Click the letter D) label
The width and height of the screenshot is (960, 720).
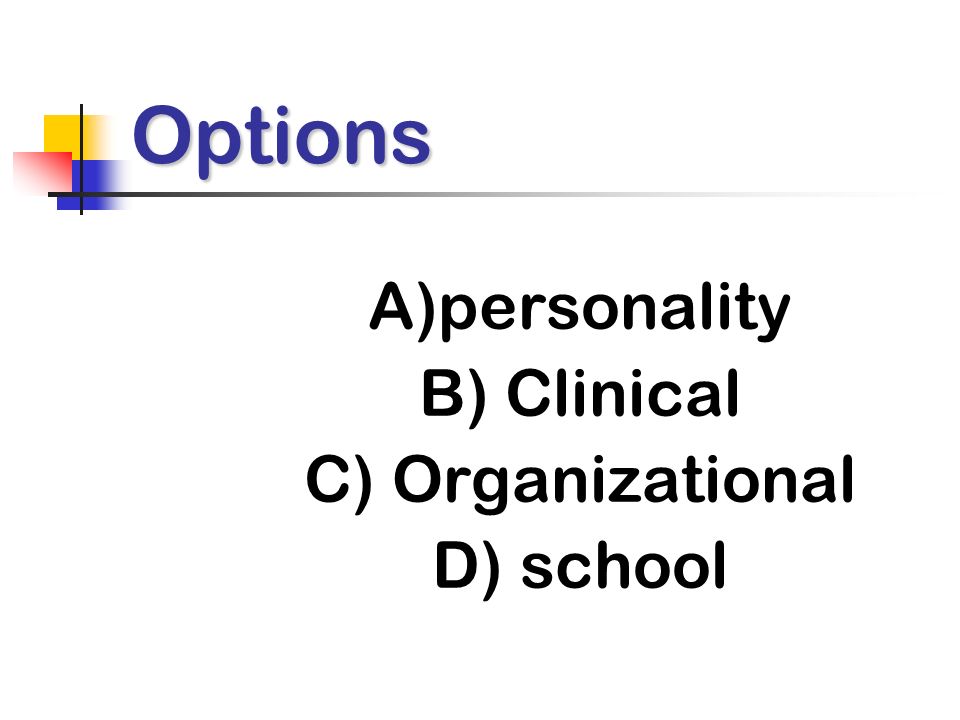click(468, 568)
